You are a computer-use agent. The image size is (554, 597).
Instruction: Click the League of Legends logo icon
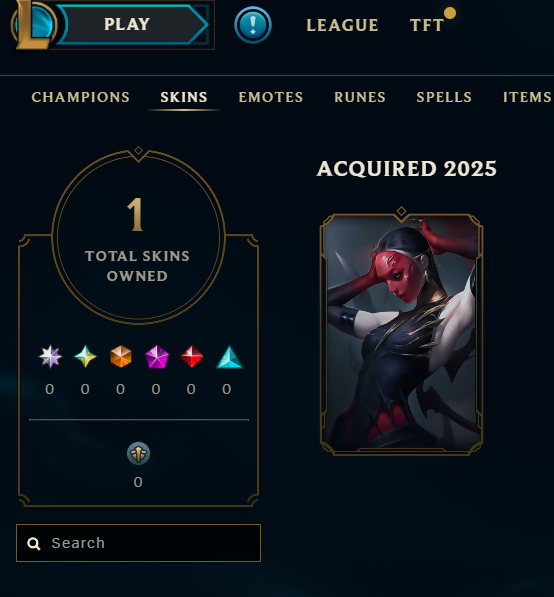[x=34, y=24]
